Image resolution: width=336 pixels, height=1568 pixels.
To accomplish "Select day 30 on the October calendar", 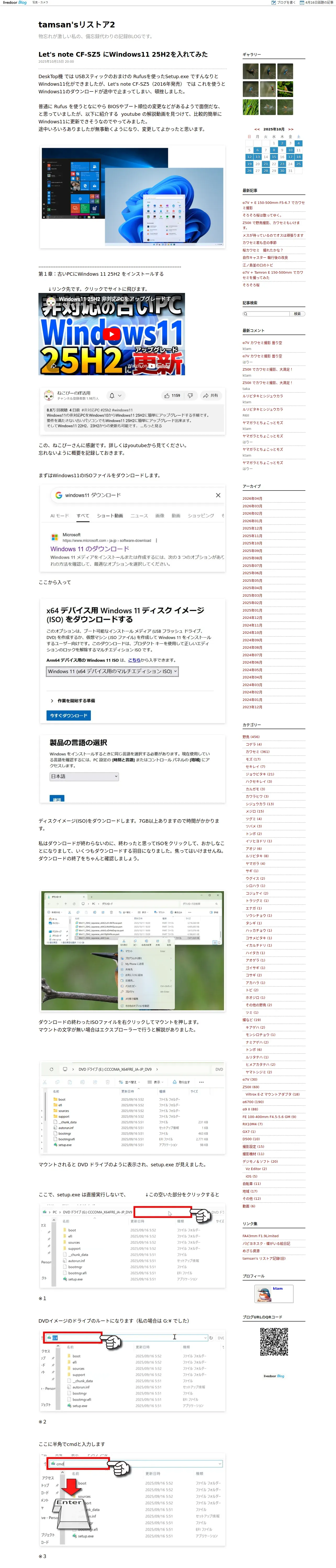I will 282,171.
